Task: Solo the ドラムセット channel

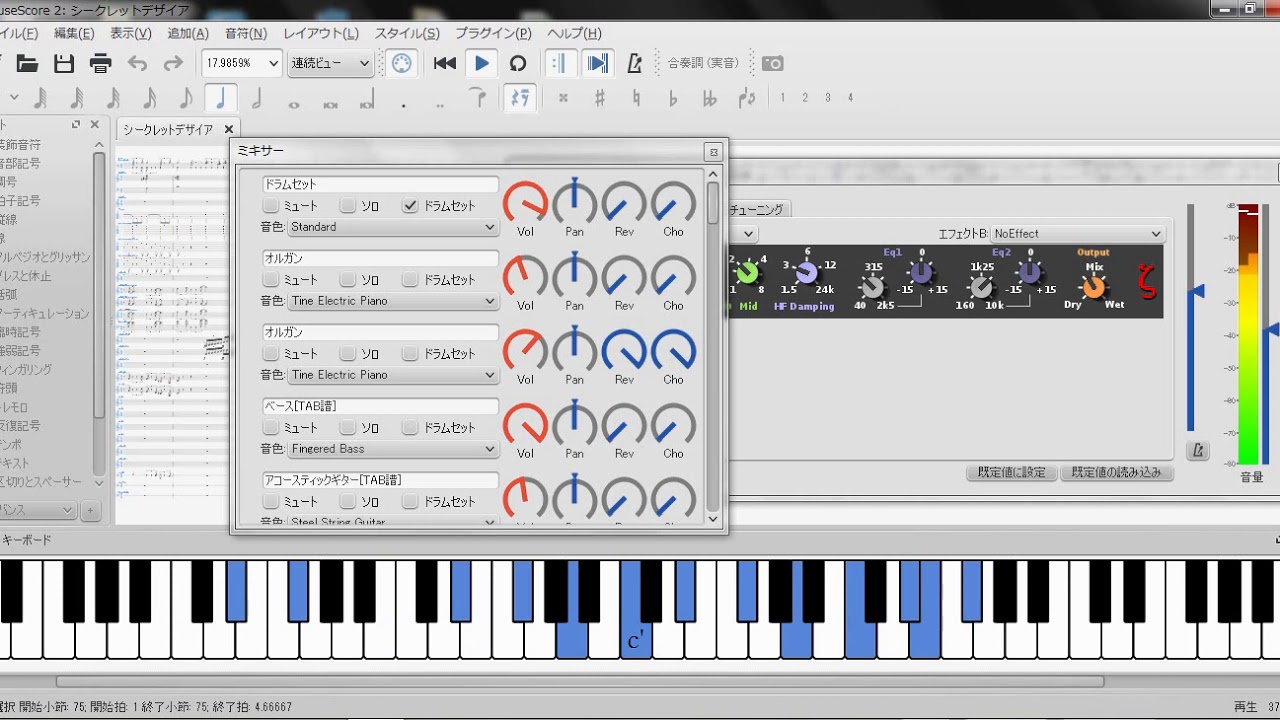Action: 348,205
